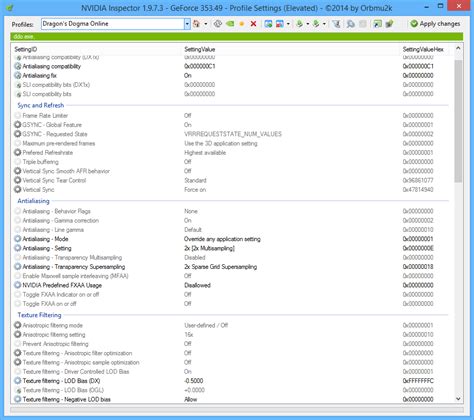Viewport: 474px width, 420px height.
Task: Click the 'Override any application setting' value
Action: 222,239
